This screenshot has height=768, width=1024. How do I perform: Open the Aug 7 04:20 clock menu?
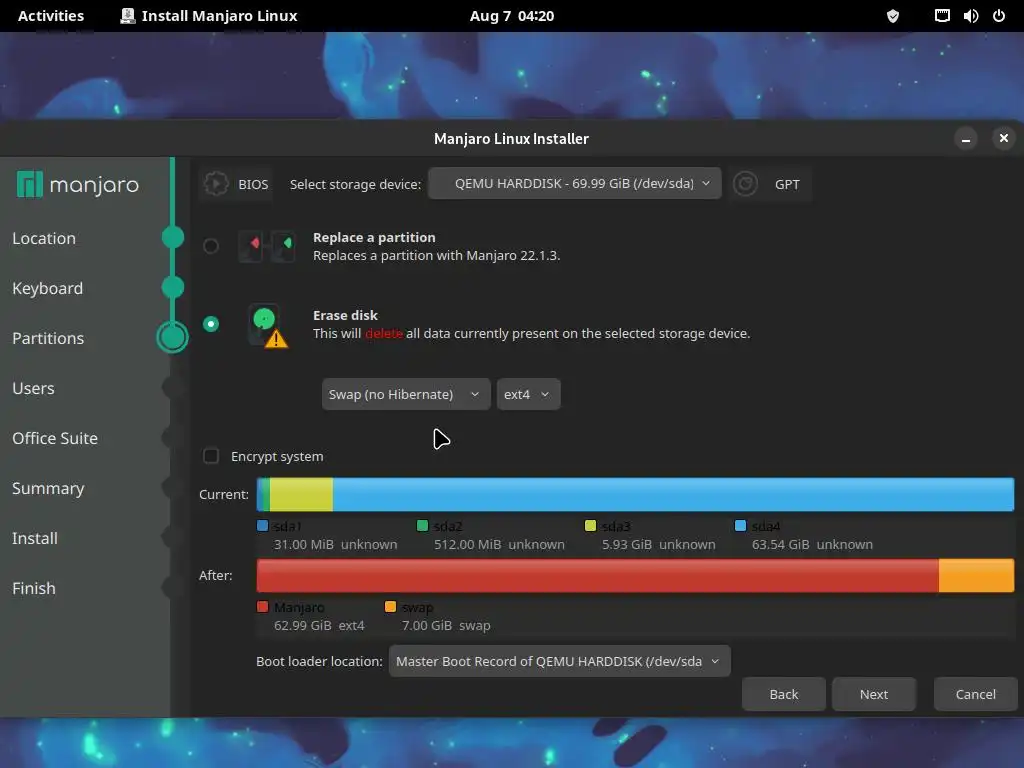click(512, 16)
